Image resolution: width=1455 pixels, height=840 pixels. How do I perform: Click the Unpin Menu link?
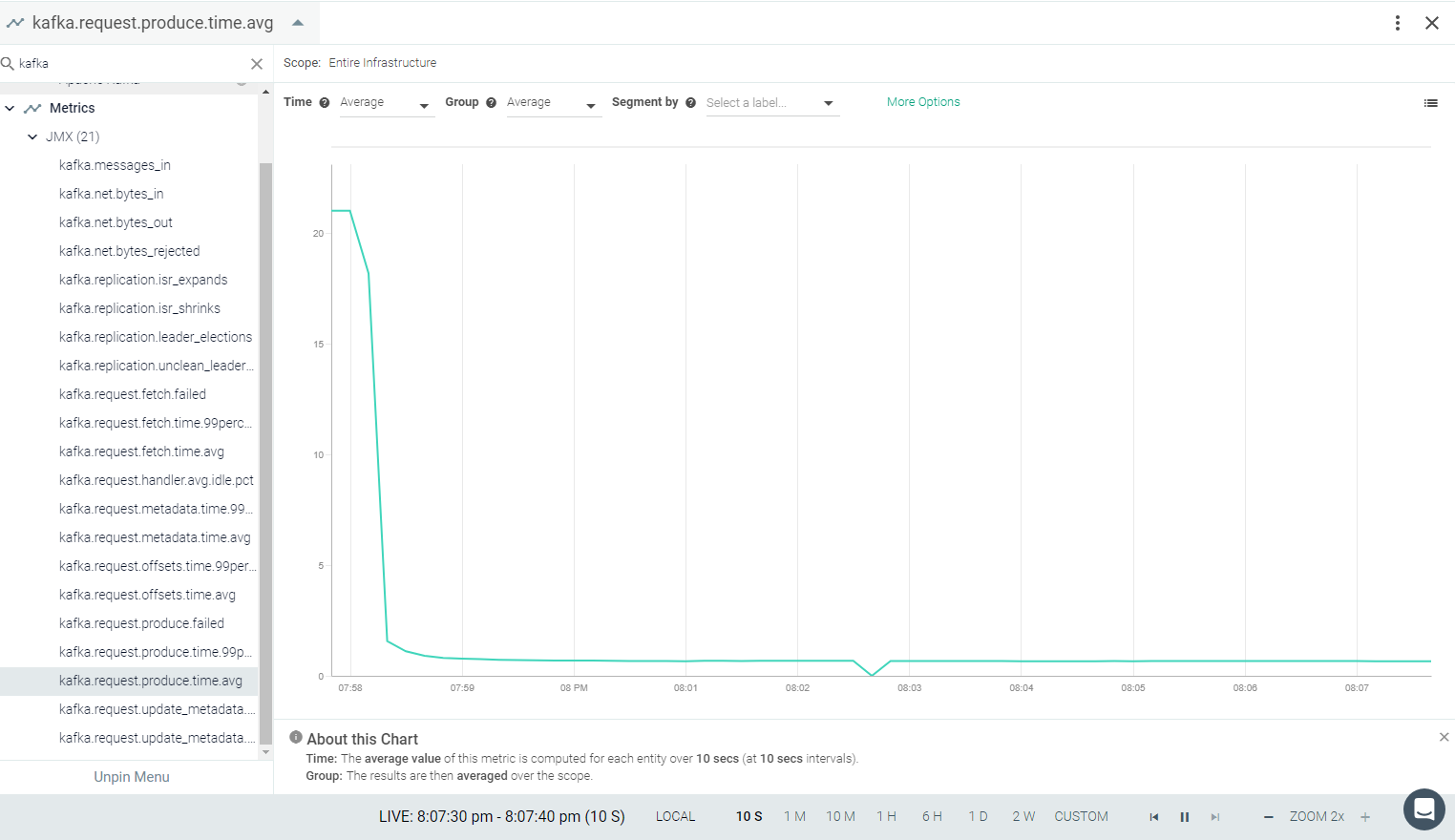(132, 777)
